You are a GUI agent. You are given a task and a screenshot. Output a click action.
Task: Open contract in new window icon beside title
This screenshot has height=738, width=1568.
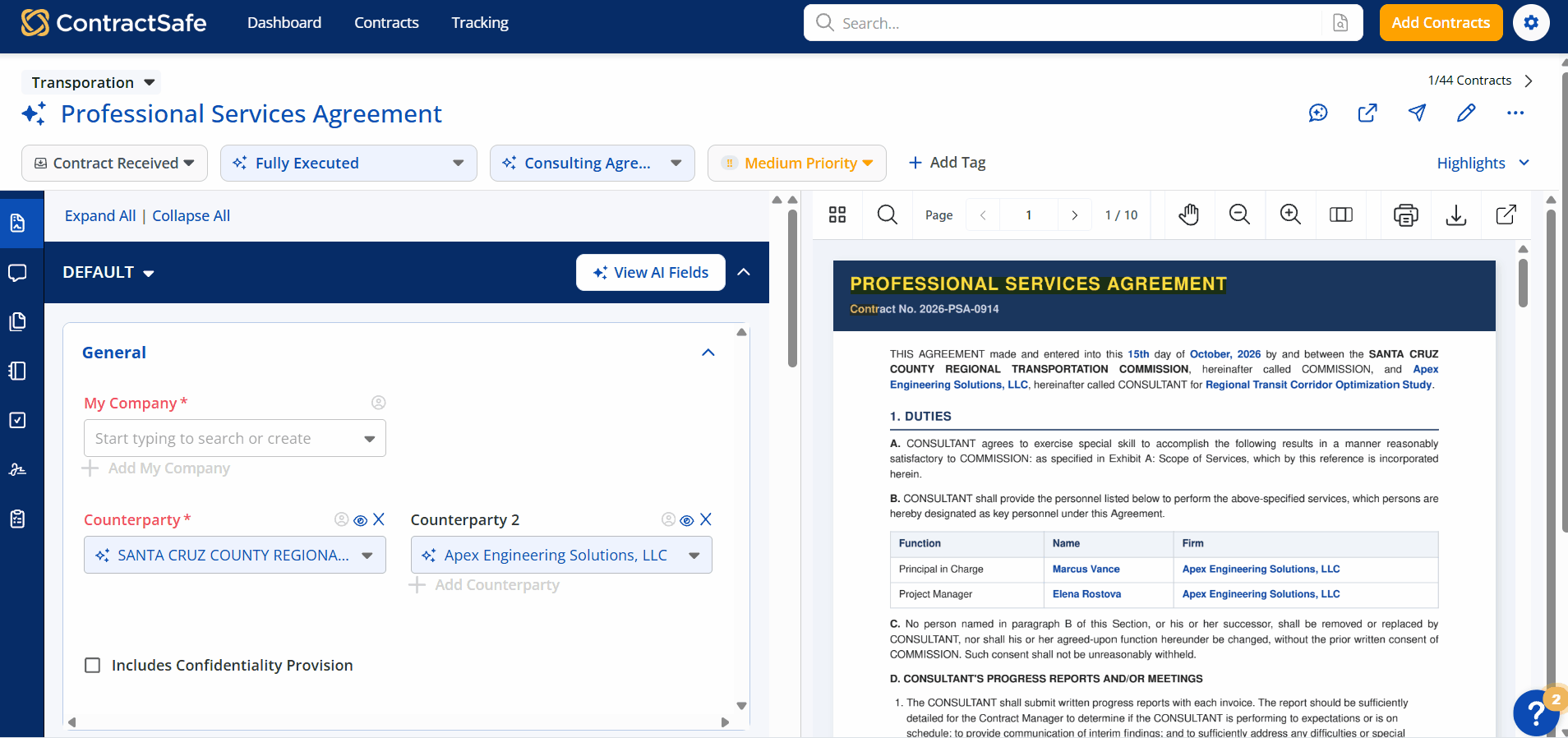coord(1367,113)
